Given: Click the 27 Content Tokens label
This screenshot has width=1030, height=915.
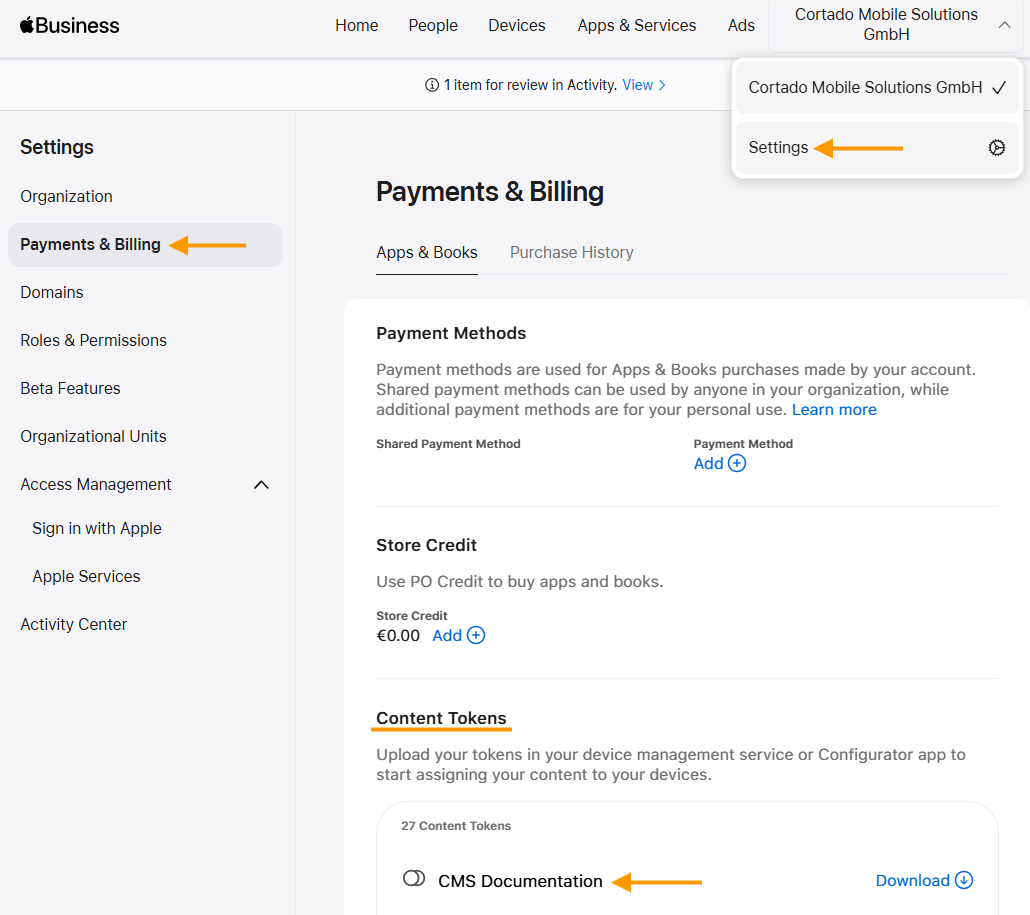Looking at the screenshot, I should pyautogui.click(x=456, y=826).
